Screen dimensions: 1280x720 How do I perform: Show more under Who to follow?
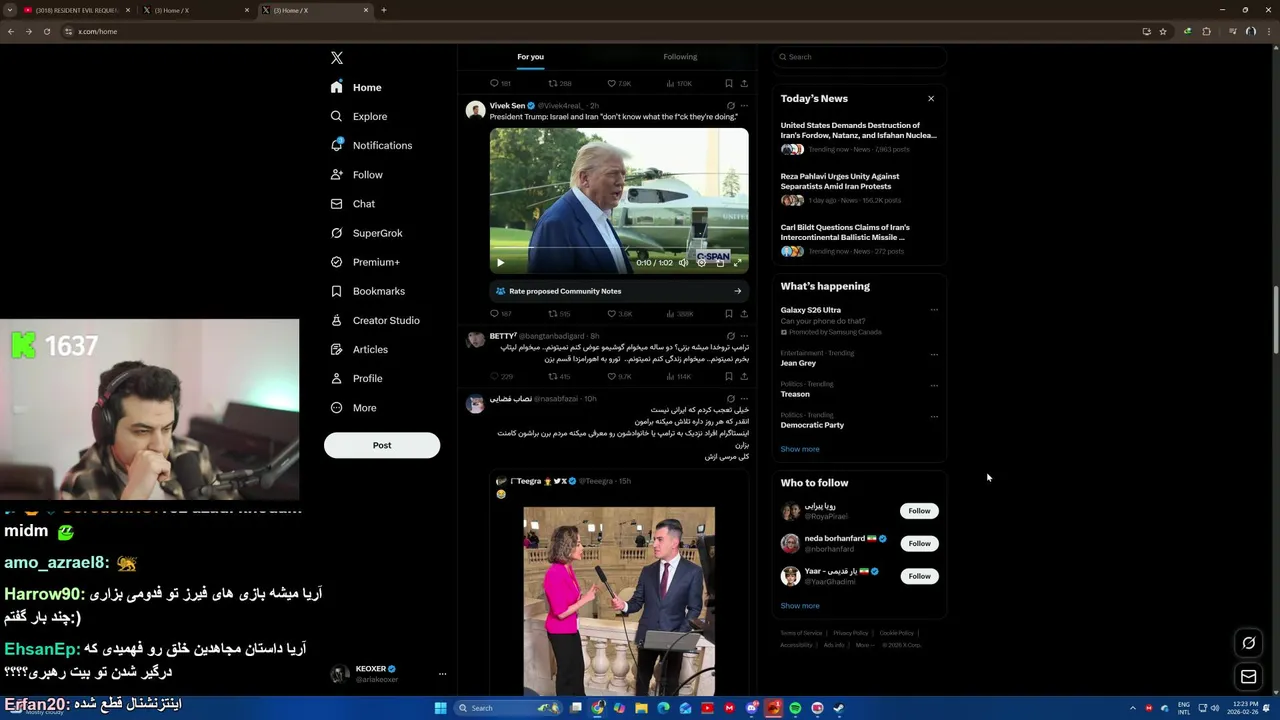click(x=800, y=606)
